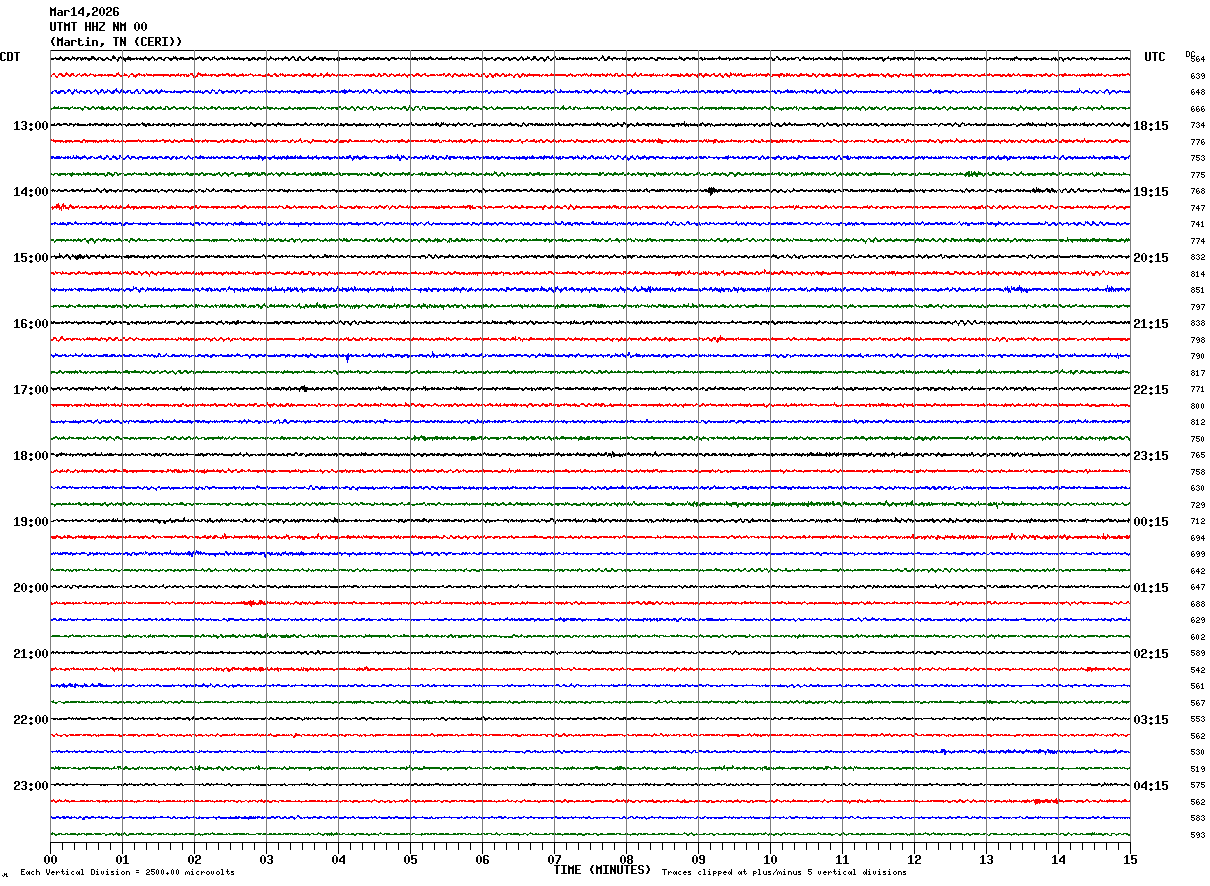Select the "18:00" CDT time label

[x=31, y=456]
